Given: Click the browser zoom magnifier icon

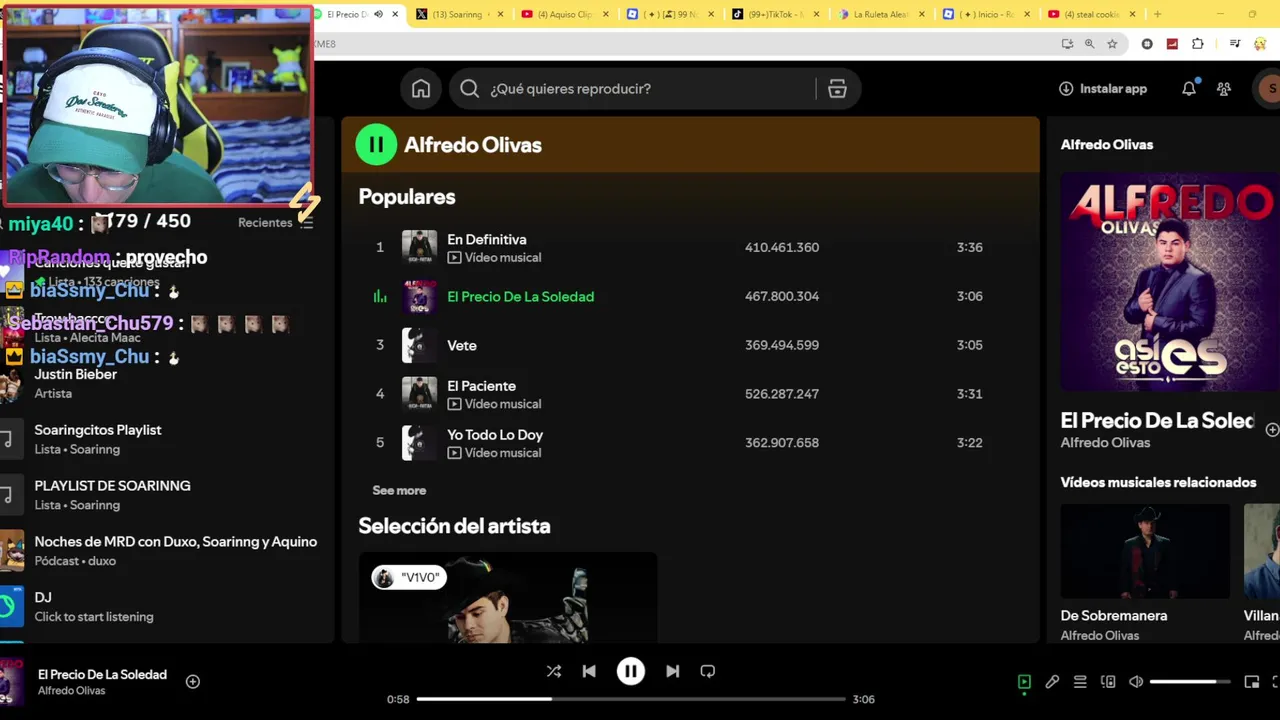Looking at the screenshot, I should click(x=1090, y=44).
